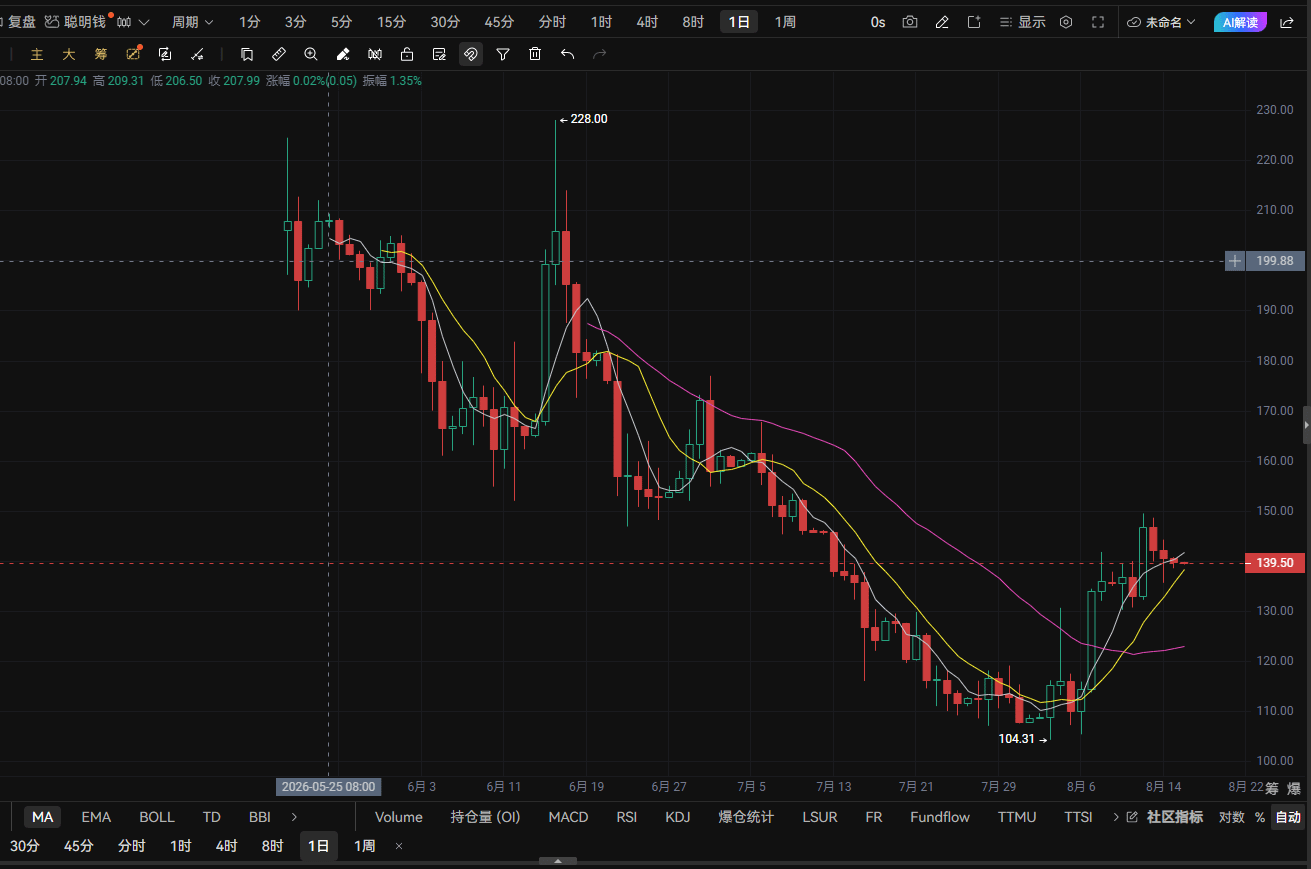Toggle the 主 main-force indicator
Viewport: 1311px width, 869px height.
coord(37,54)
